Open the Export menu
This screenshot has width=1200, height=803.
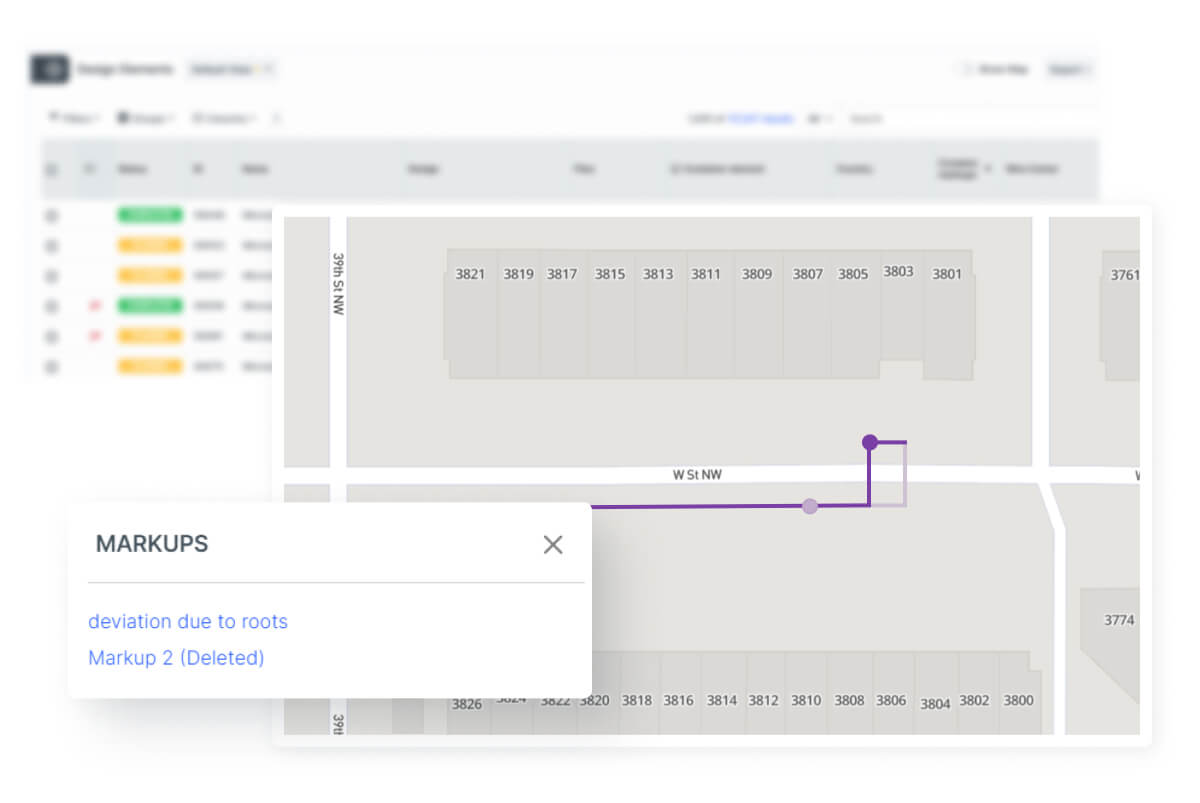pyautogui.click(x=1068, y=70)
